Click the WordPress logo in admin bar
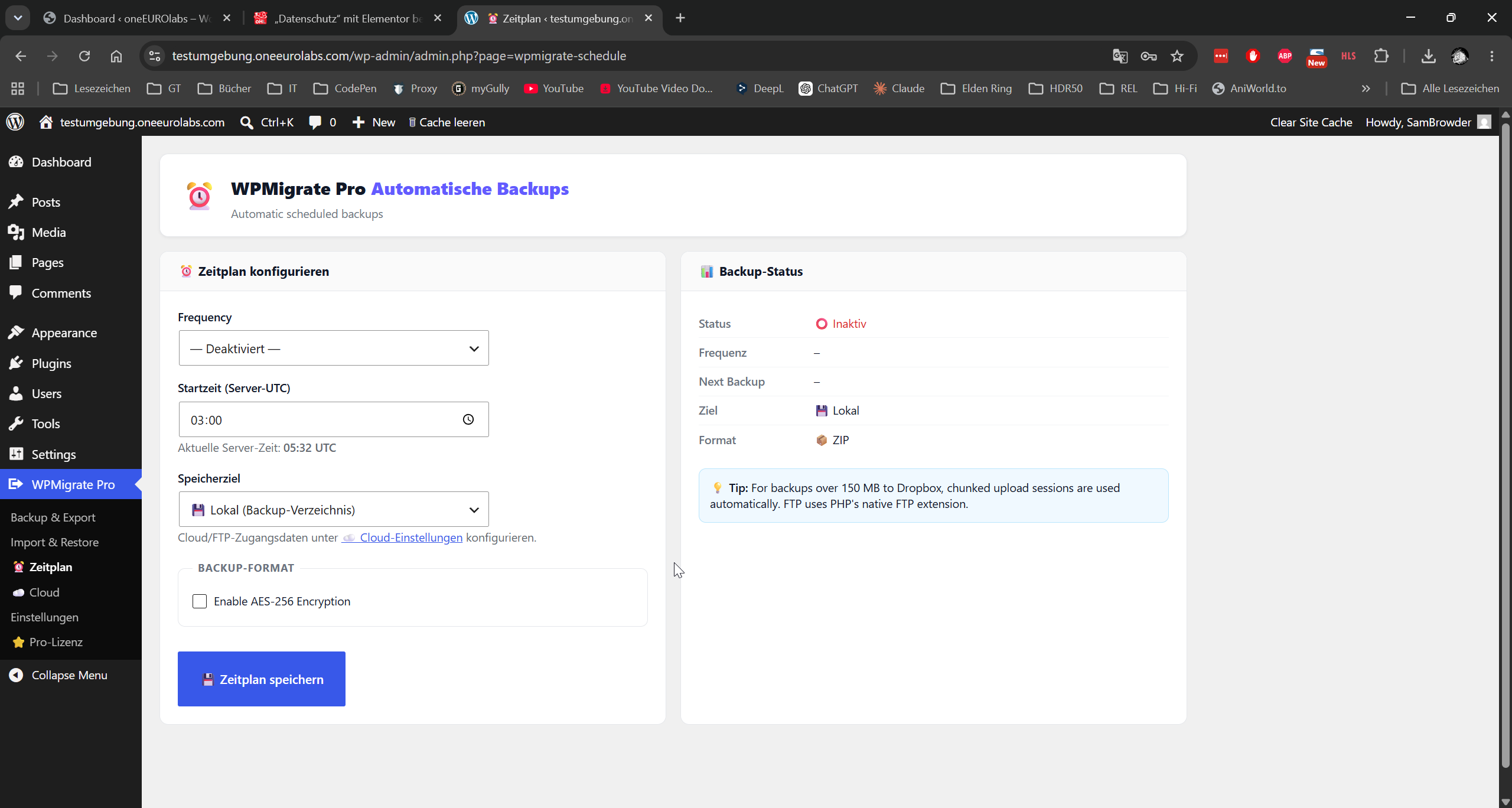 point(15,122)
